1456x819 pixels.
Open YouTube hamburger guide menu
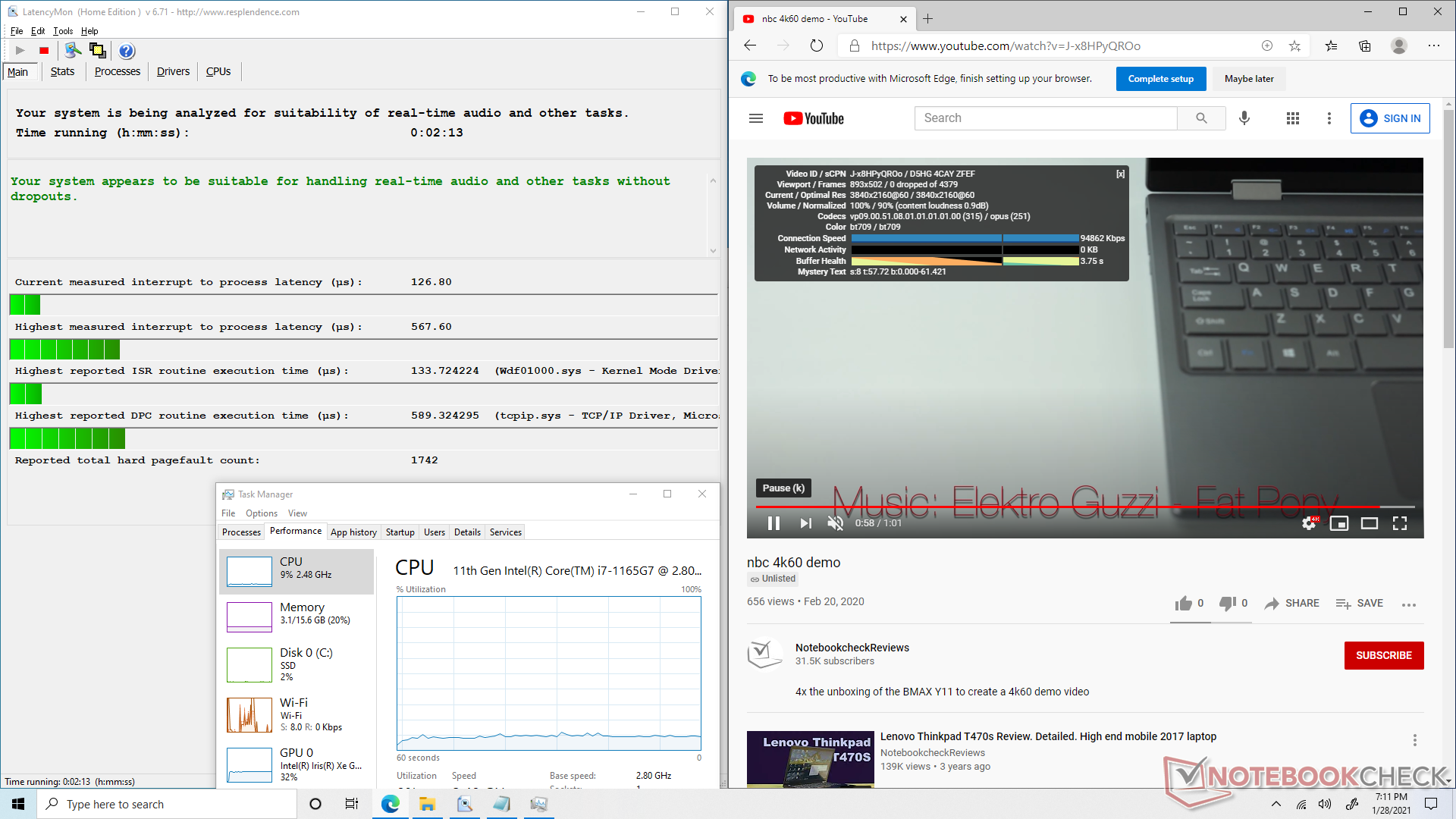tap(756, 118)
